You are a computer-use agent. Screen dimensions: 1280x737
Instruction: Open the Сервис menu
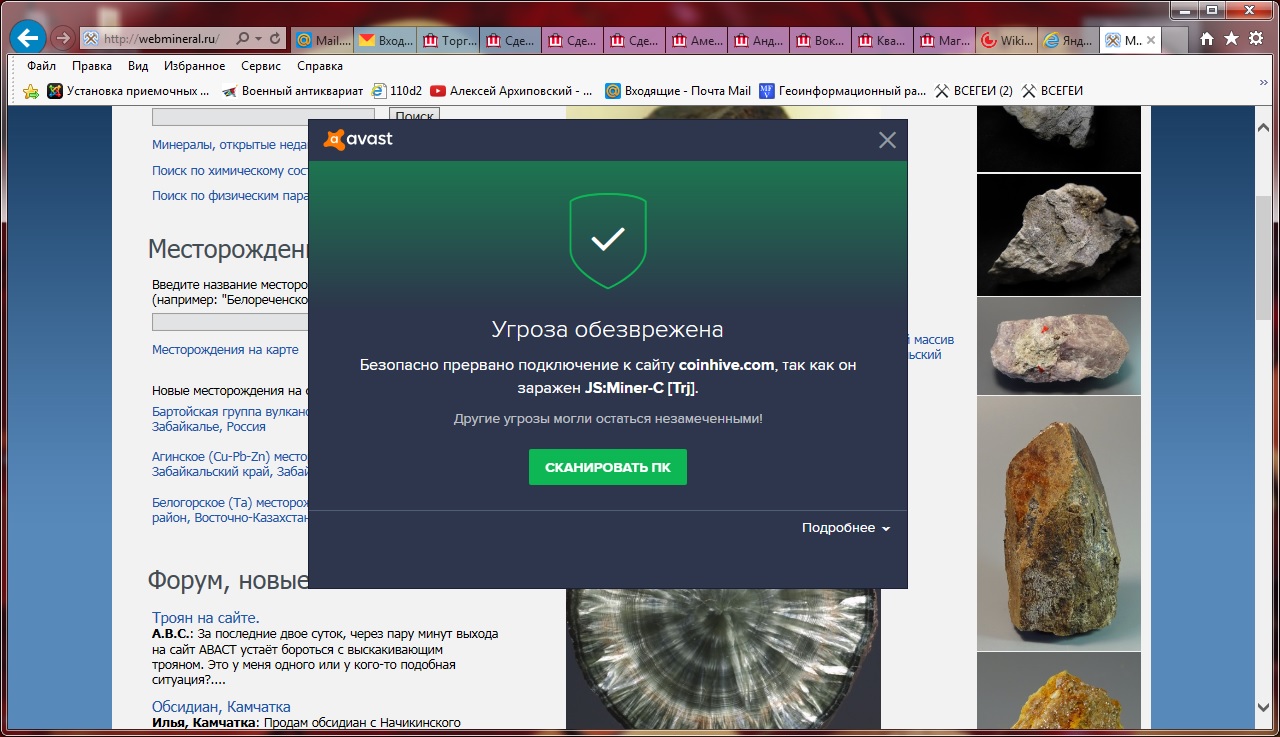pos(261,66)
